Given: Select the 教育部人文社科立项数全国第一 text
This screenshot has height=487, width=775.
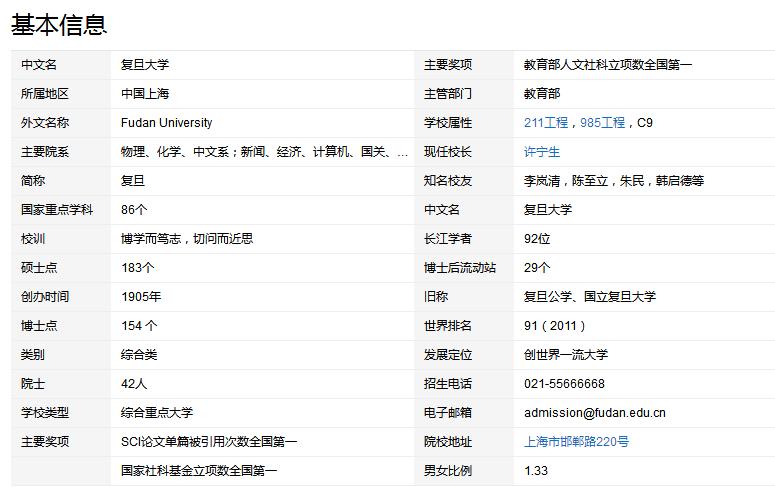Looking at the screenshot, I should [608, 65].
